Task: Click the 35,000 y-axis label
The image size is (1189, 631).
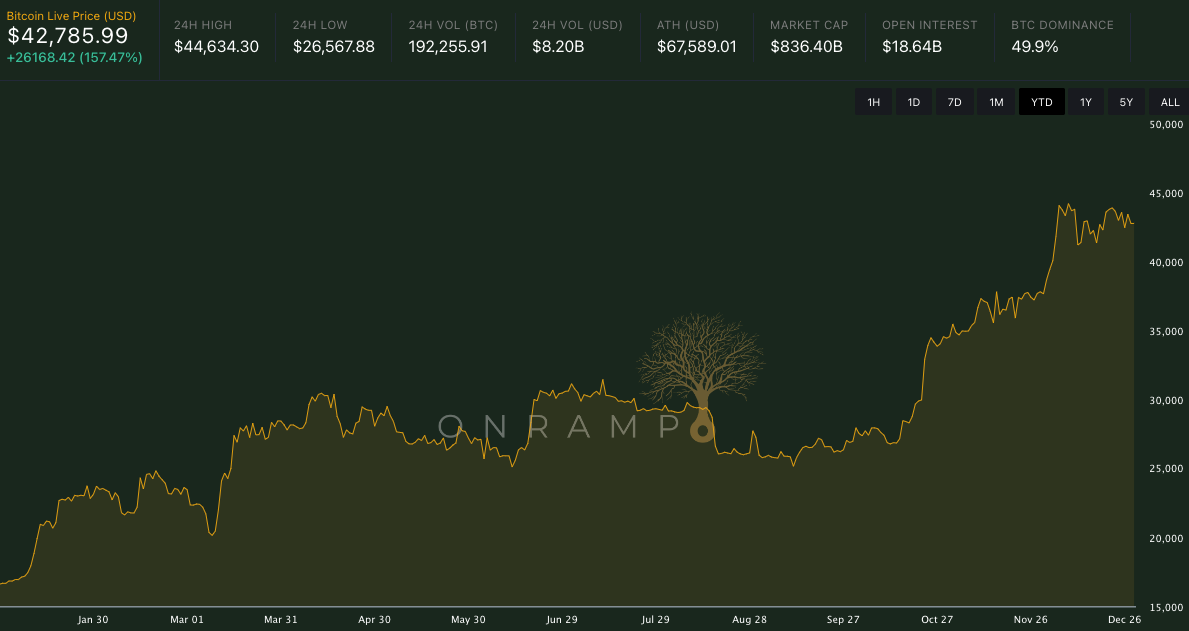Action: [x=1166, y=331]
